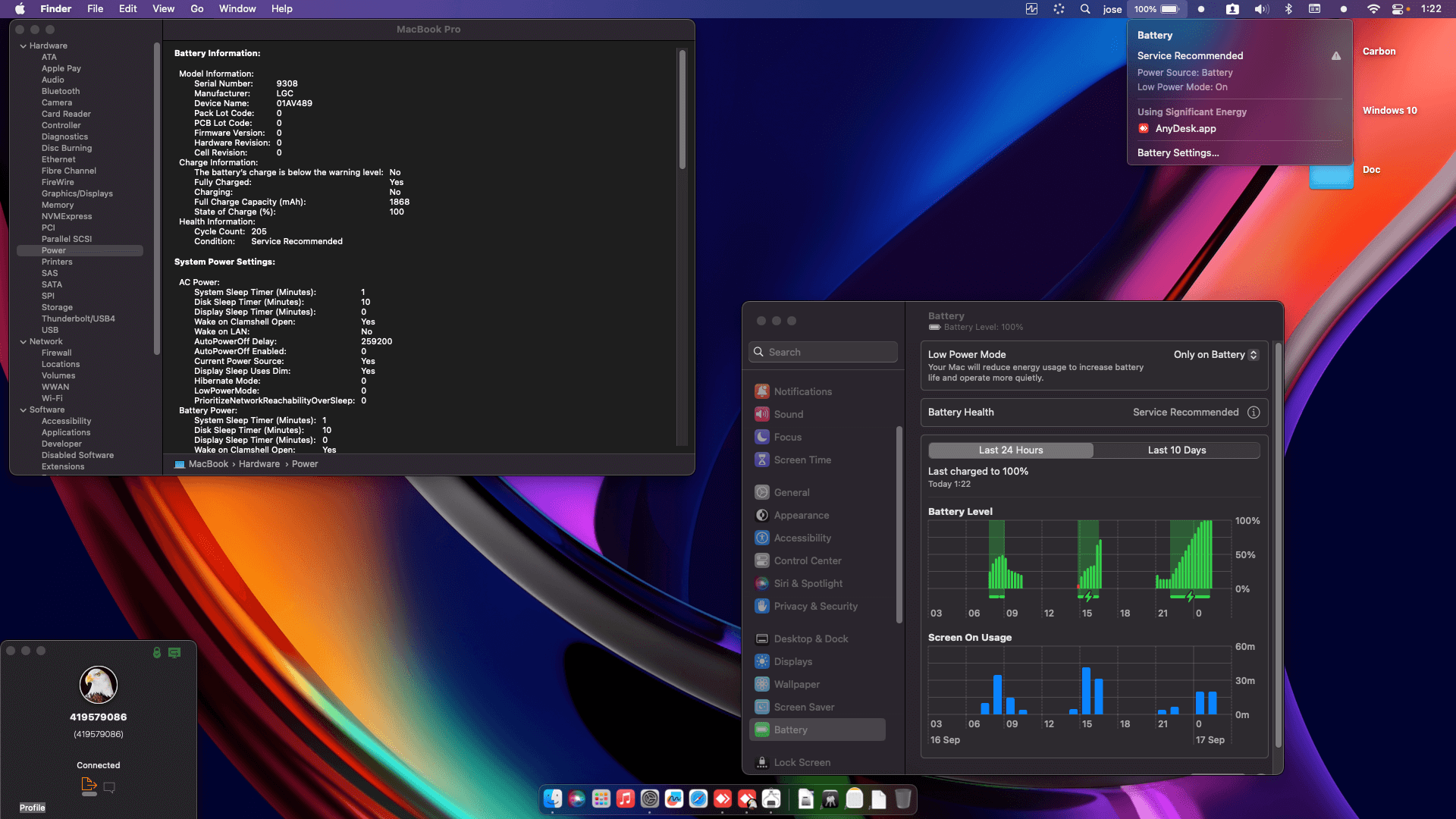The height and width of the screenshot is (819, 1456).
Task: Open the View menu
Action: click(163, 9)
